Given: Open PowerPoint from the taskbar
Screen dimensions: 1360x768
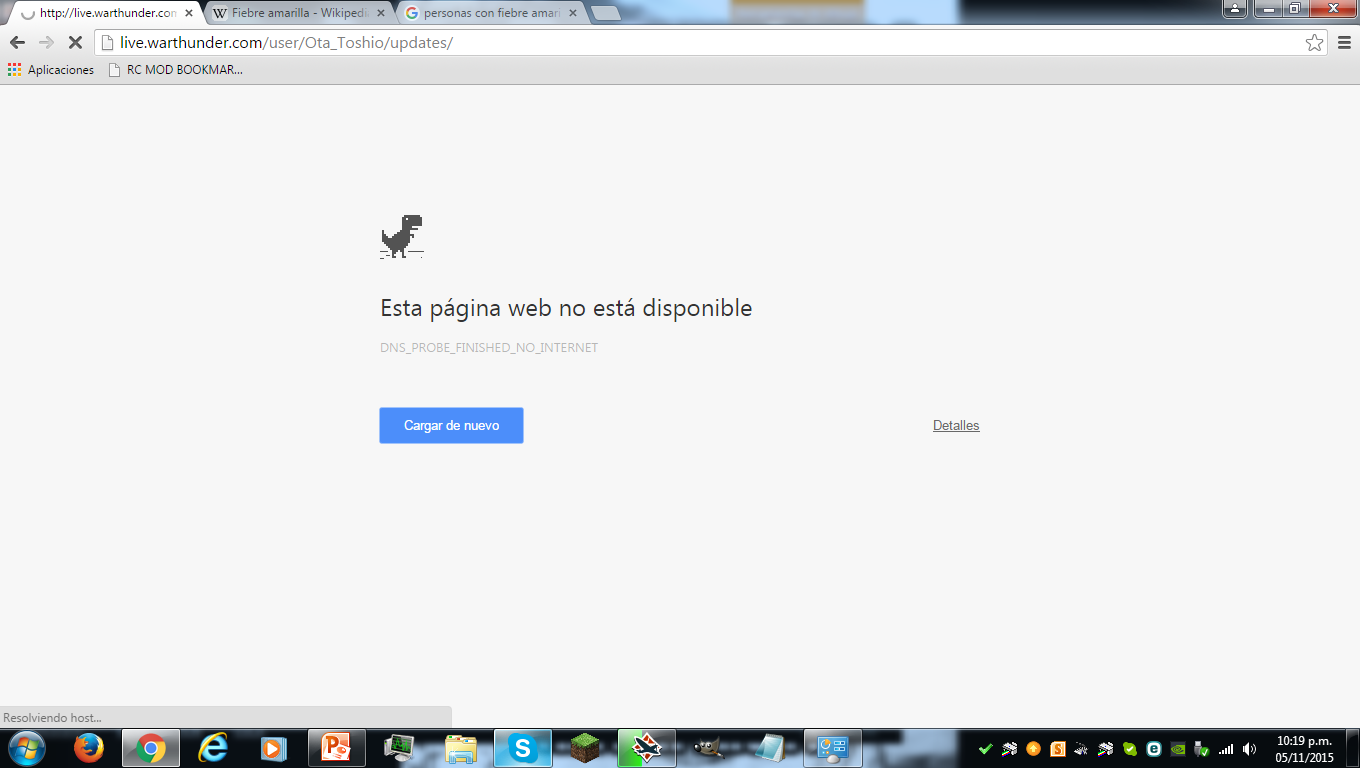Looking at the screenshot, I should (337, 747).
